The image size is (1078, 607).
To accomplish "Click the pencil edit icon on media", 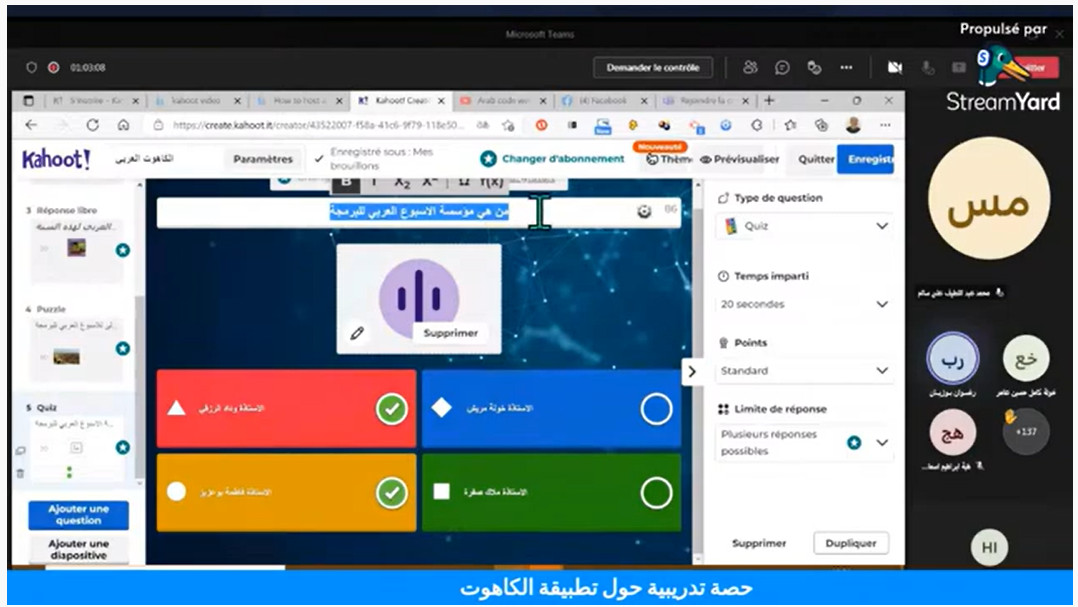I will coord(357,333).
